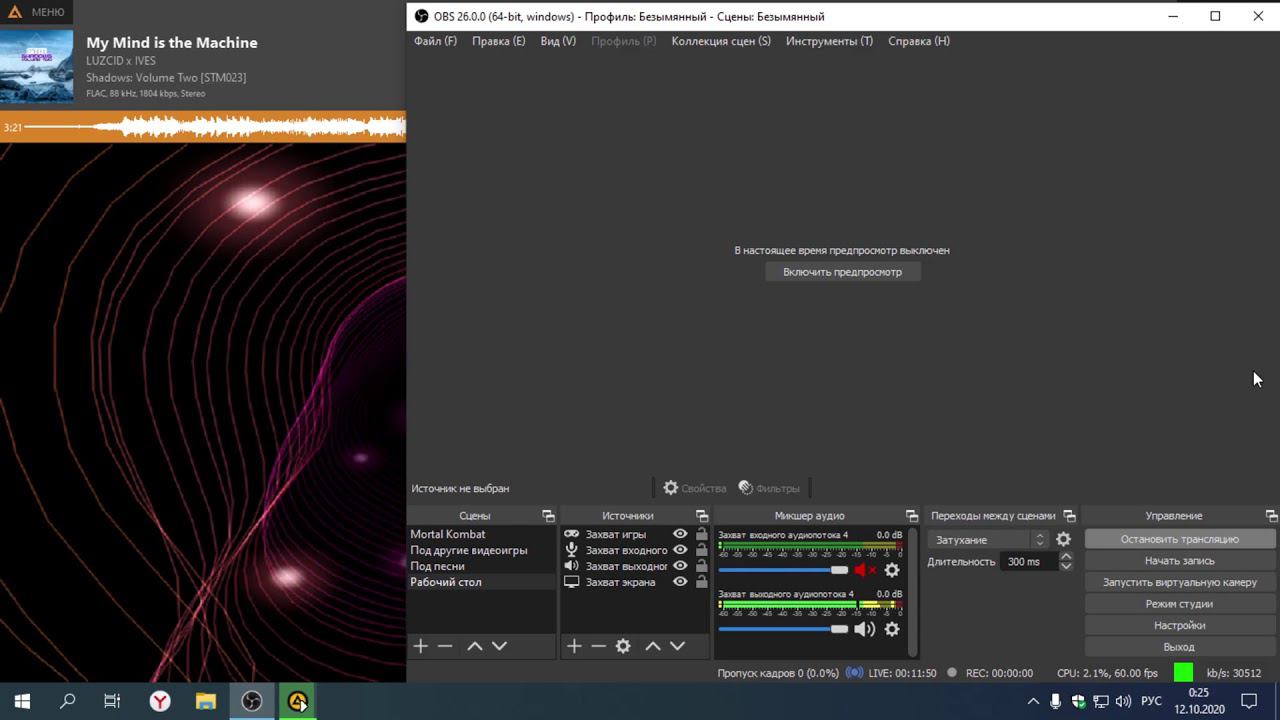Toggle lock on Захват выходного source

tap(701, 566)
